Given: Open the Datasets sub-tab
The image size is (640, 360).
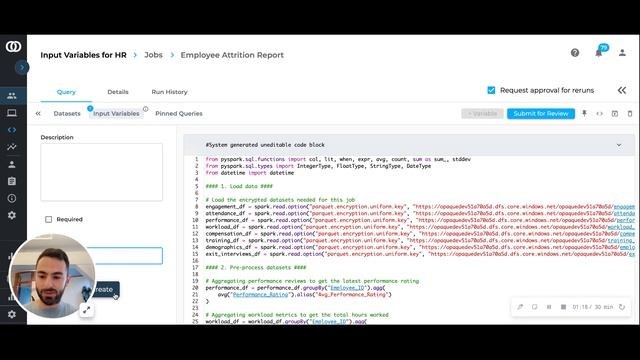Looking at the screenshot, I should tap(67, 113).
